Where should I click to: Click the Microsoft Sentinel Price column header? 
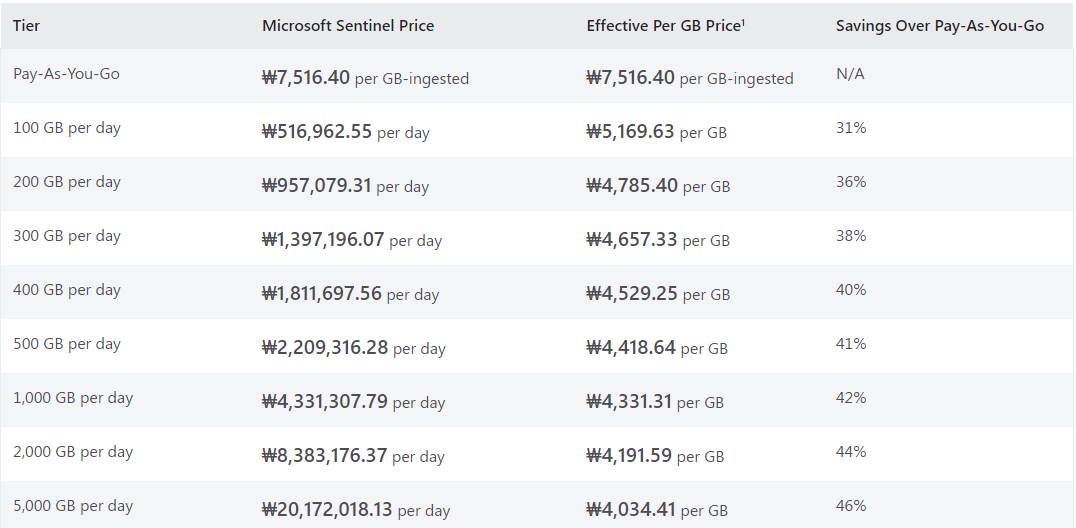coord(348,26)
